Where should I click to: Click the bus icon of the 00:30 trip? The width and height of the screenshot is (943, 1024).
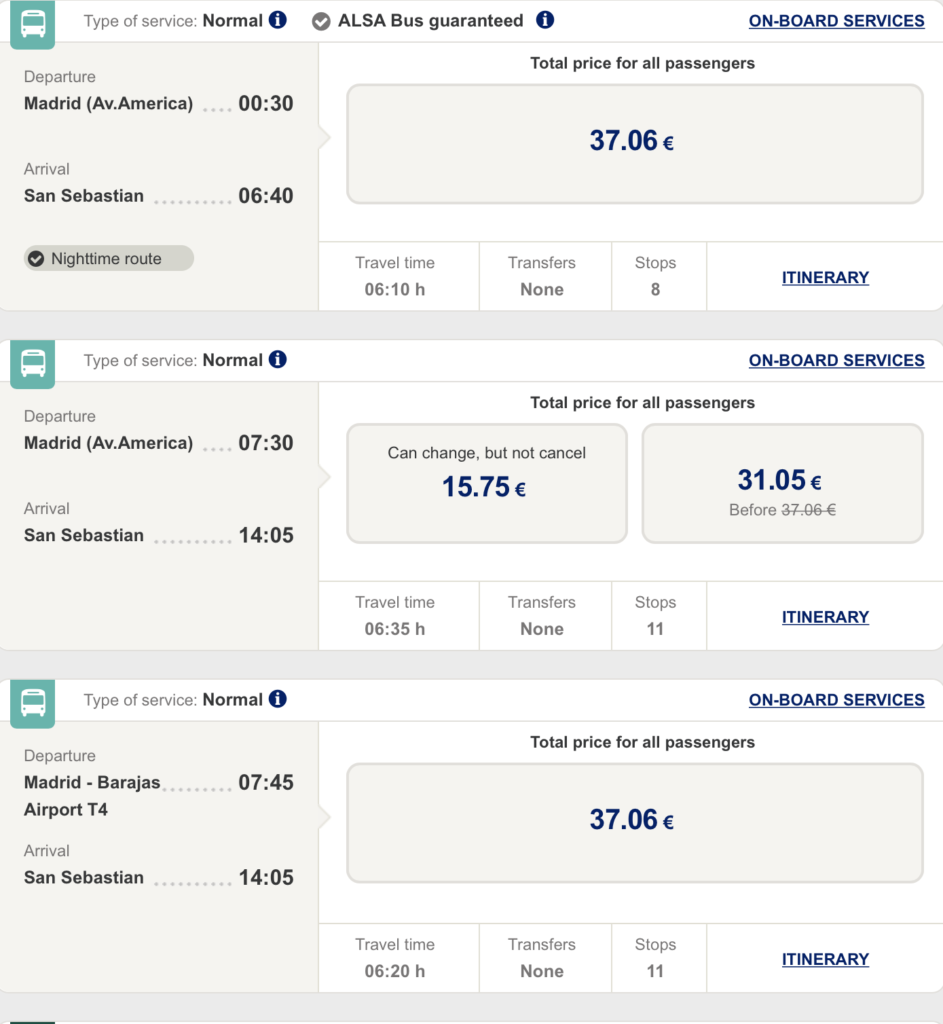point(33,24)
